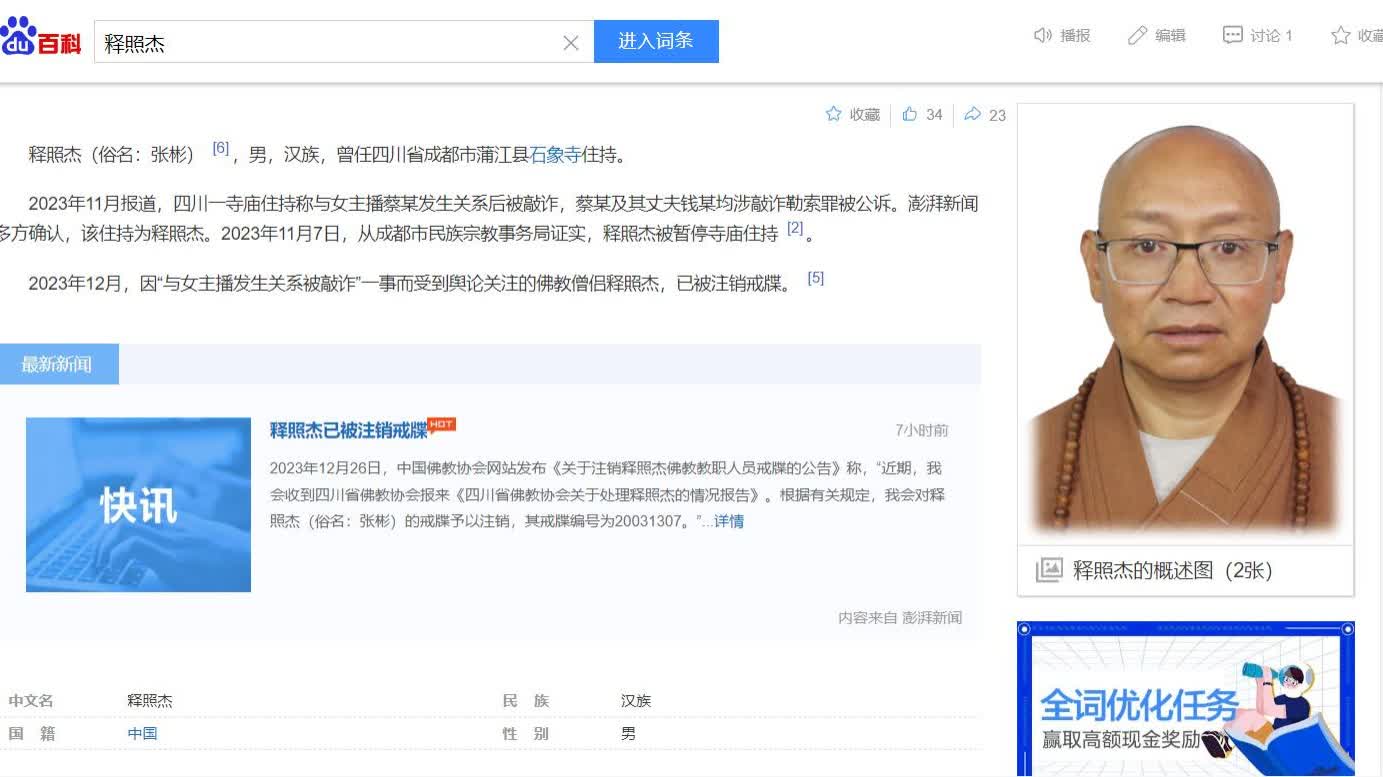Click the HOT badge on the news headline
The width and height of the screenshot is (1383, 777).
coord(440,425)
